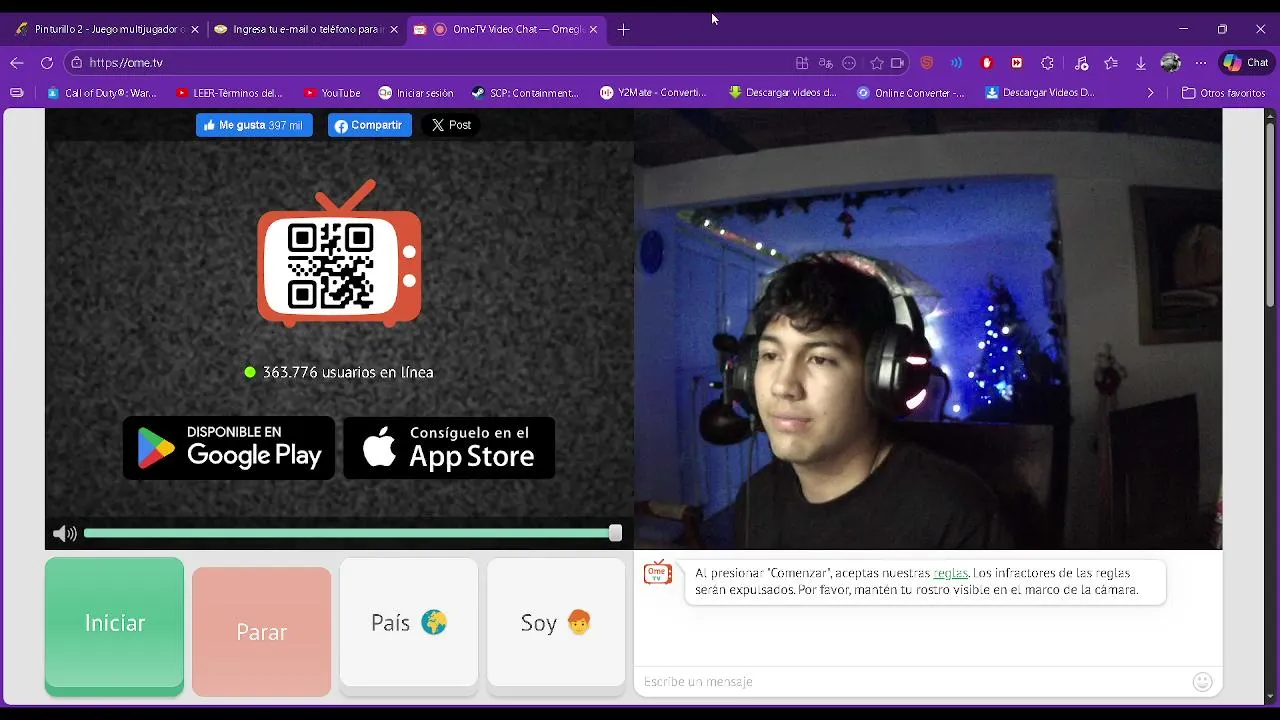
Task: Click the OmeTV QR code logo
Action: tap(339, 254)
